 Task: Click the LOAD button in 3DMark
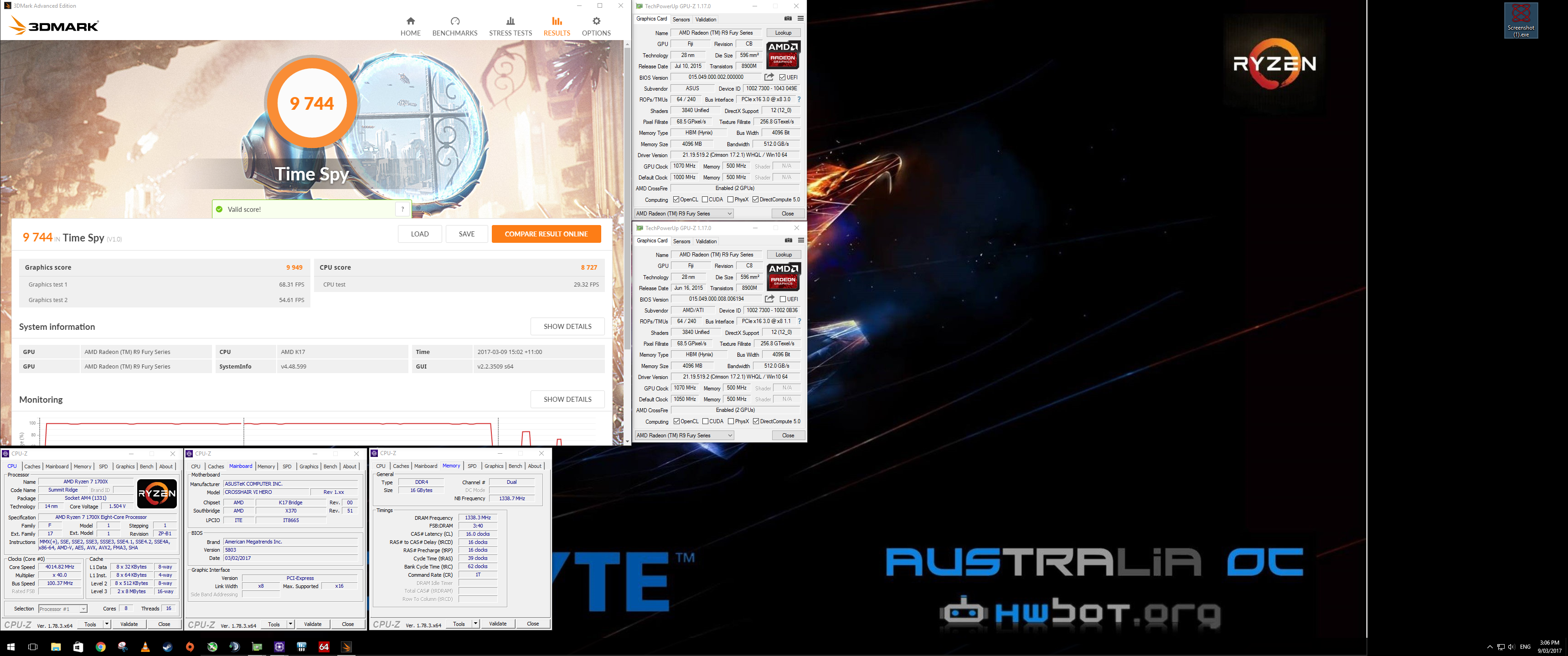[x=419, y=234]
